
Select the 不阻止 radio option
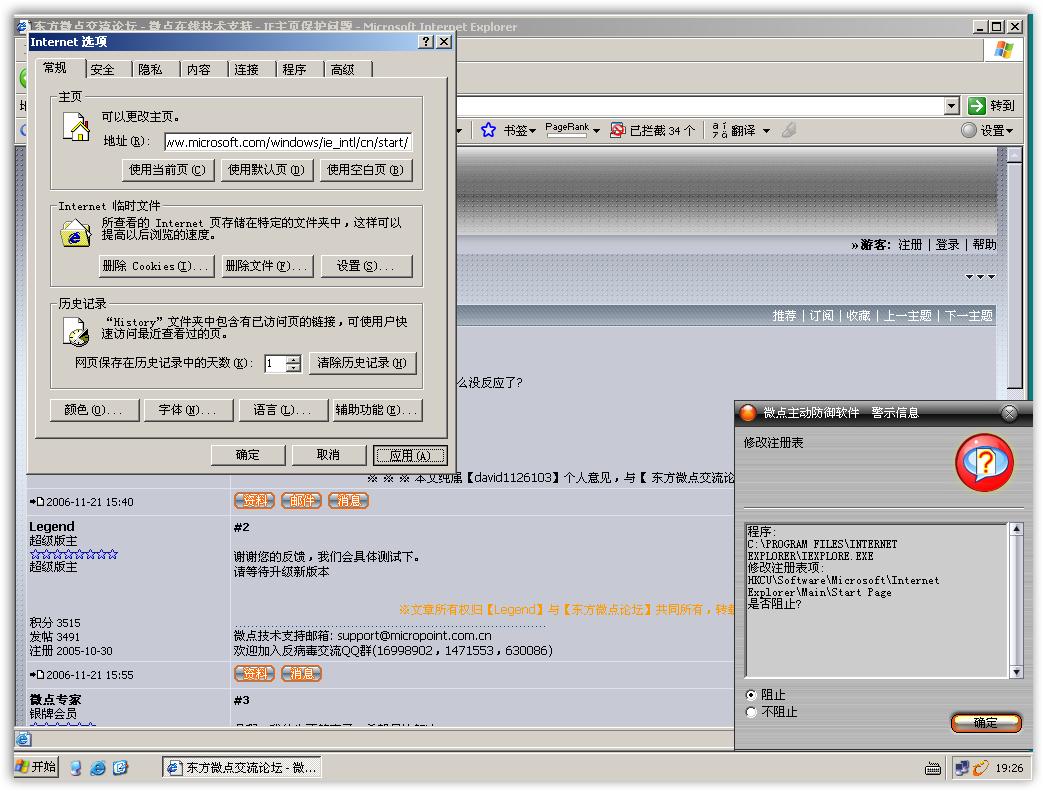(751, 712)
